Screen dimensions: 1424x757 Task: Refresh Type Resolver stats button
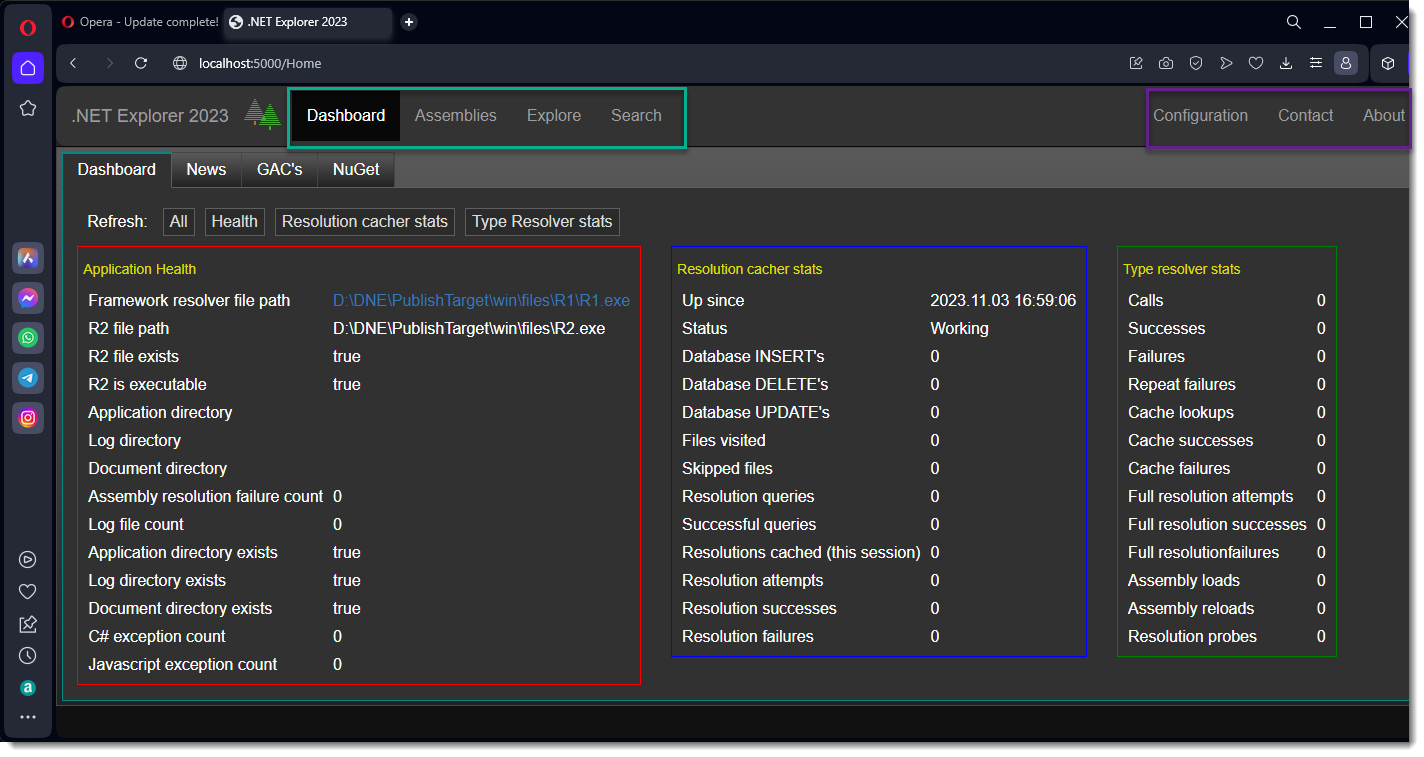542,222
